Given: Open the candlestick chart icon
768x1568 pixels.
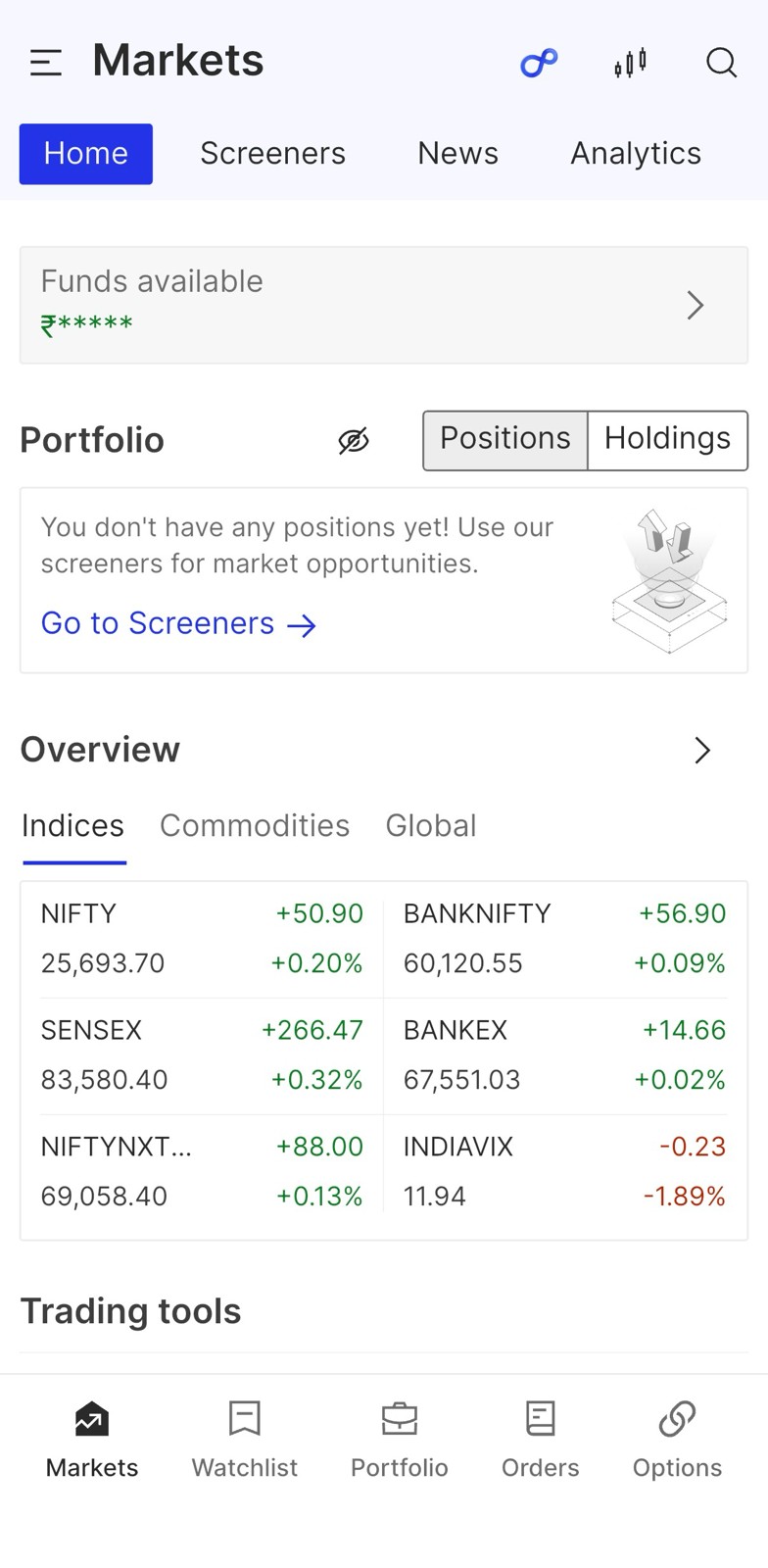Looking at the screenshot, I should 631,63.
